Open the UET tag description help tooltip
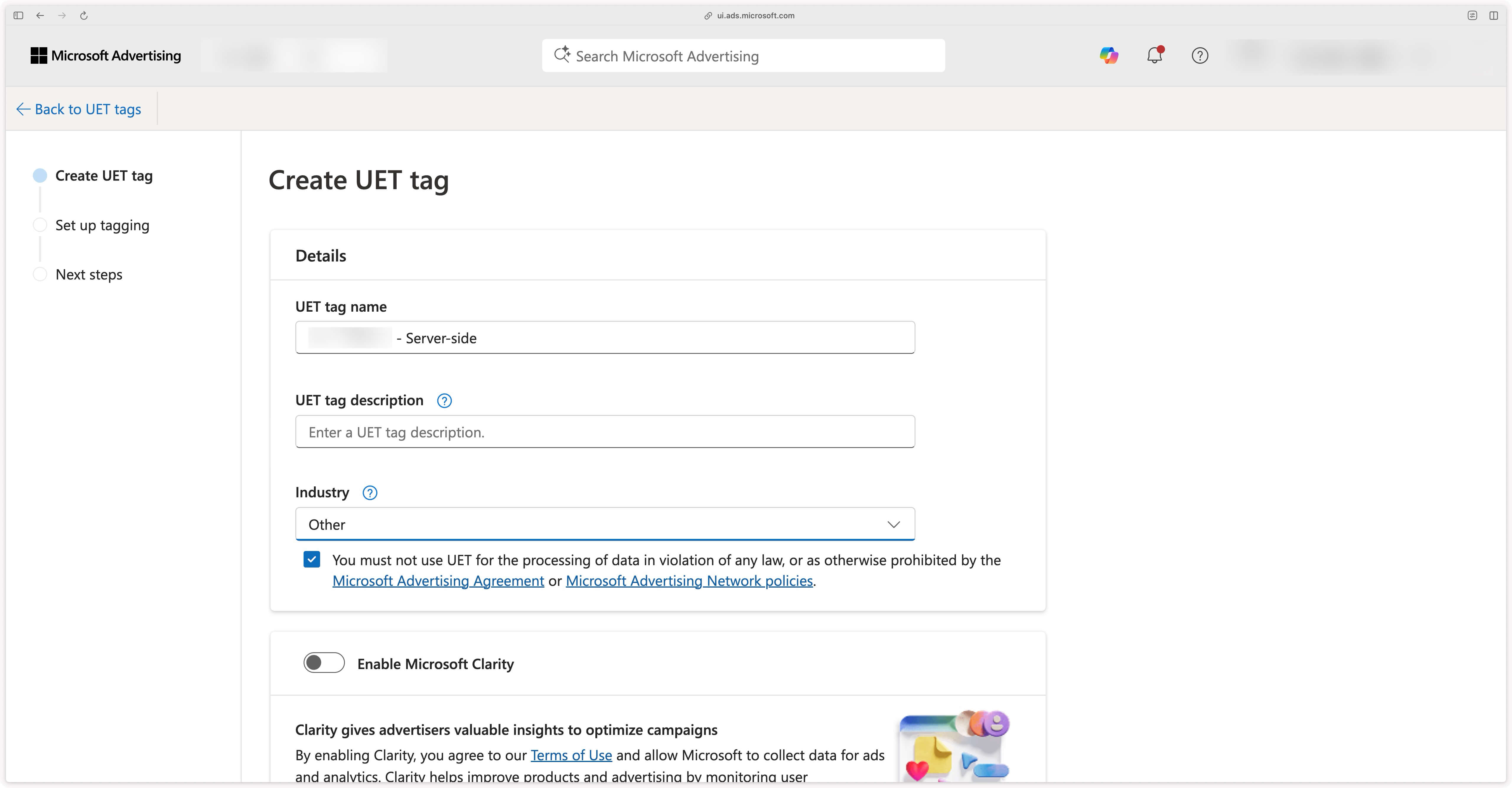The width and height of the screenshot is (1512, 788). coord(444,401)
